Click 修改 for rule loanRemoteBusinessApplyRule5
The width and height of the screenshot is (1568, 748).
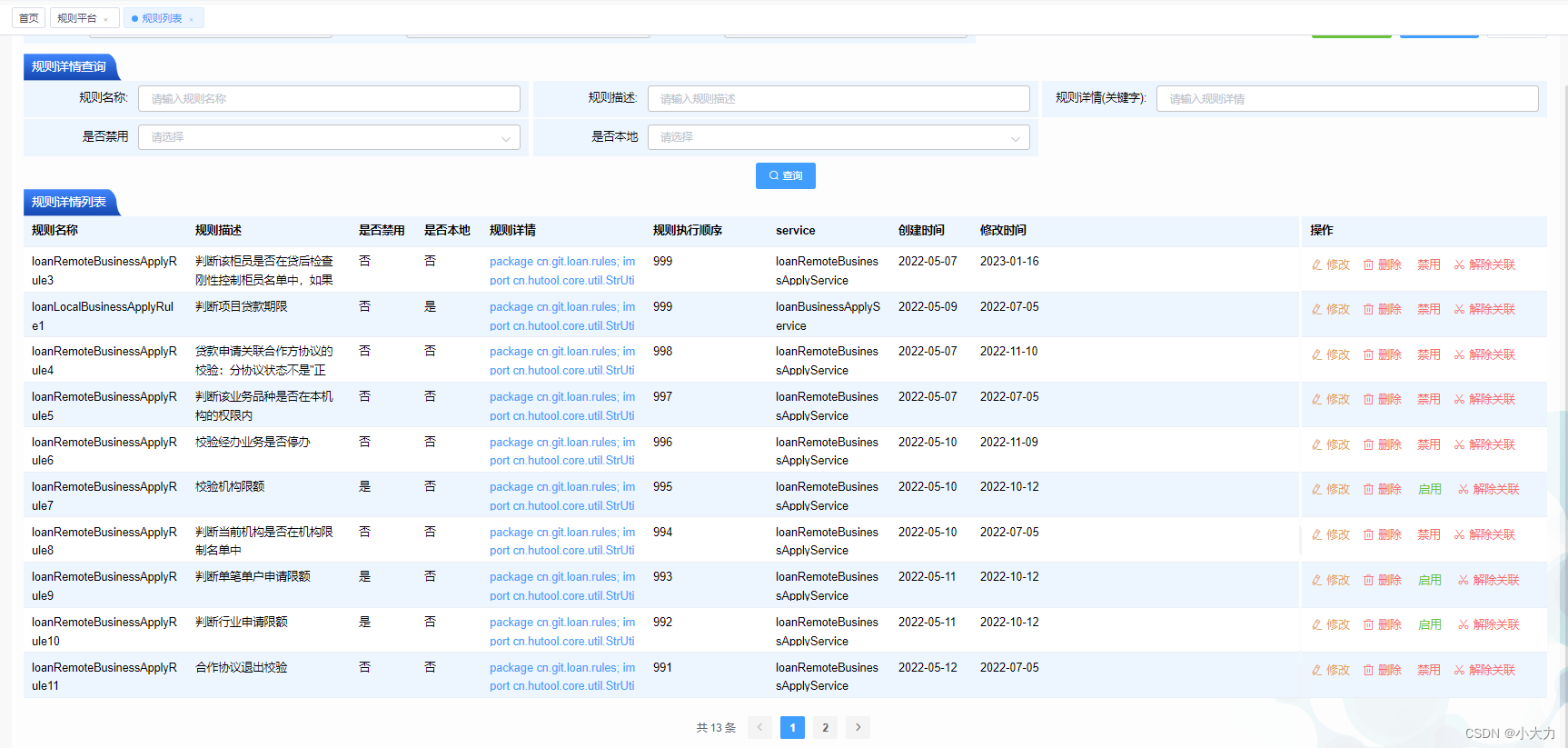coord(1330,399)
